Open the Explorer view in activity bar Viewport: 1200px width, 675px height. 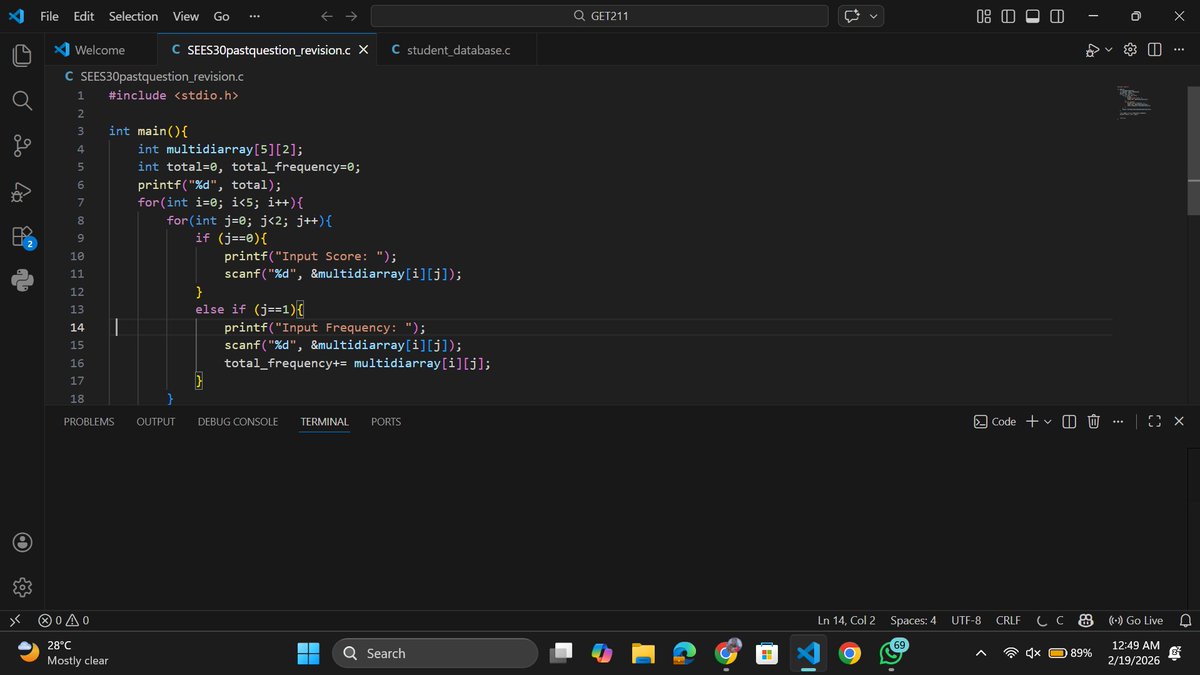pyautogui.click(x=22, y=55)
